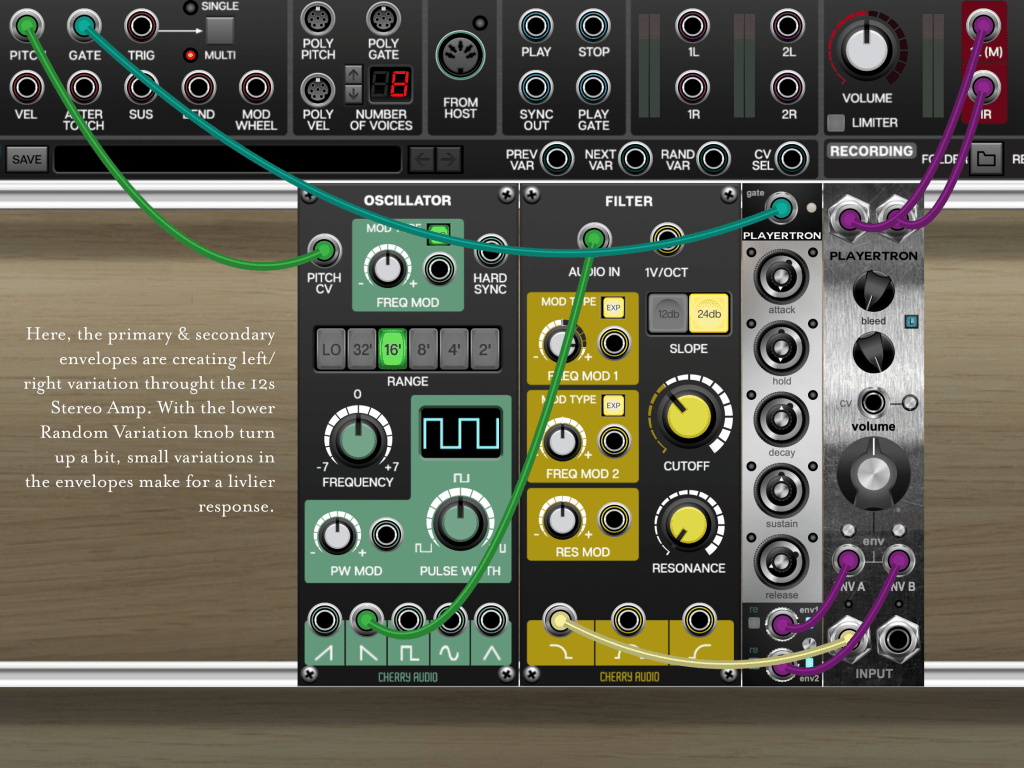The width and height of the screenshot is (1024, 768).
Task: Click the SAVE button
Action: coord(26,158)
